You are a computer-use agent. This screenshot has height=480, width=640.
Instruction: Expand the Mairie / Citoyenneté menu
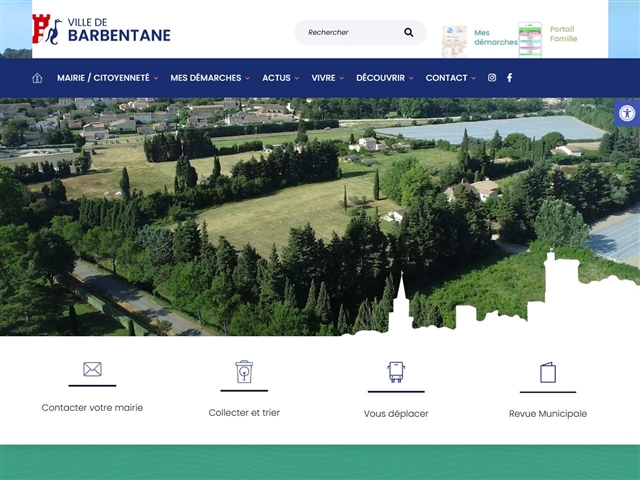[106, 78]
